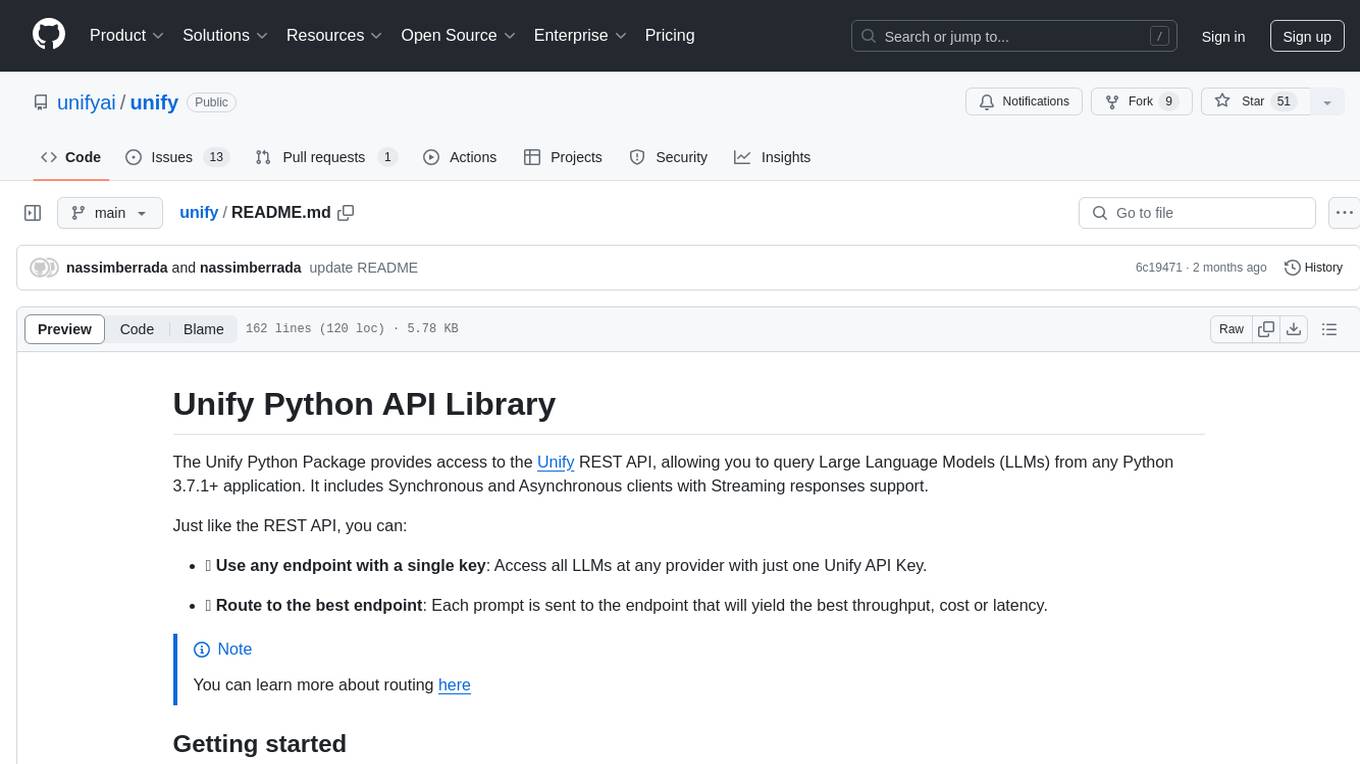Viewport: 1360px width, 764px height.
Task: Go to the unify breadcrumb folder
Action: pyautogui.click(x=199, y=212)
